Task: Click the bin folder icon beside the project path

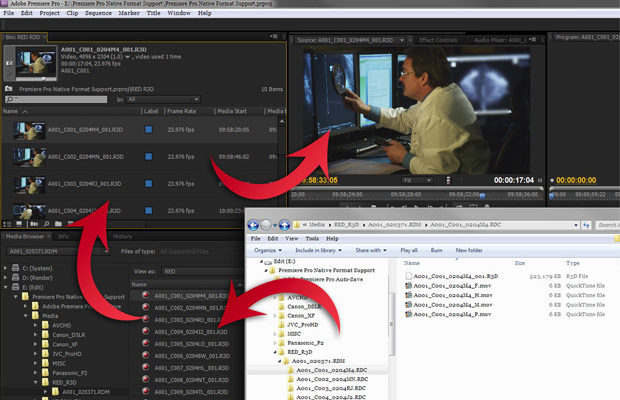Action: click(x=9, y=89)
